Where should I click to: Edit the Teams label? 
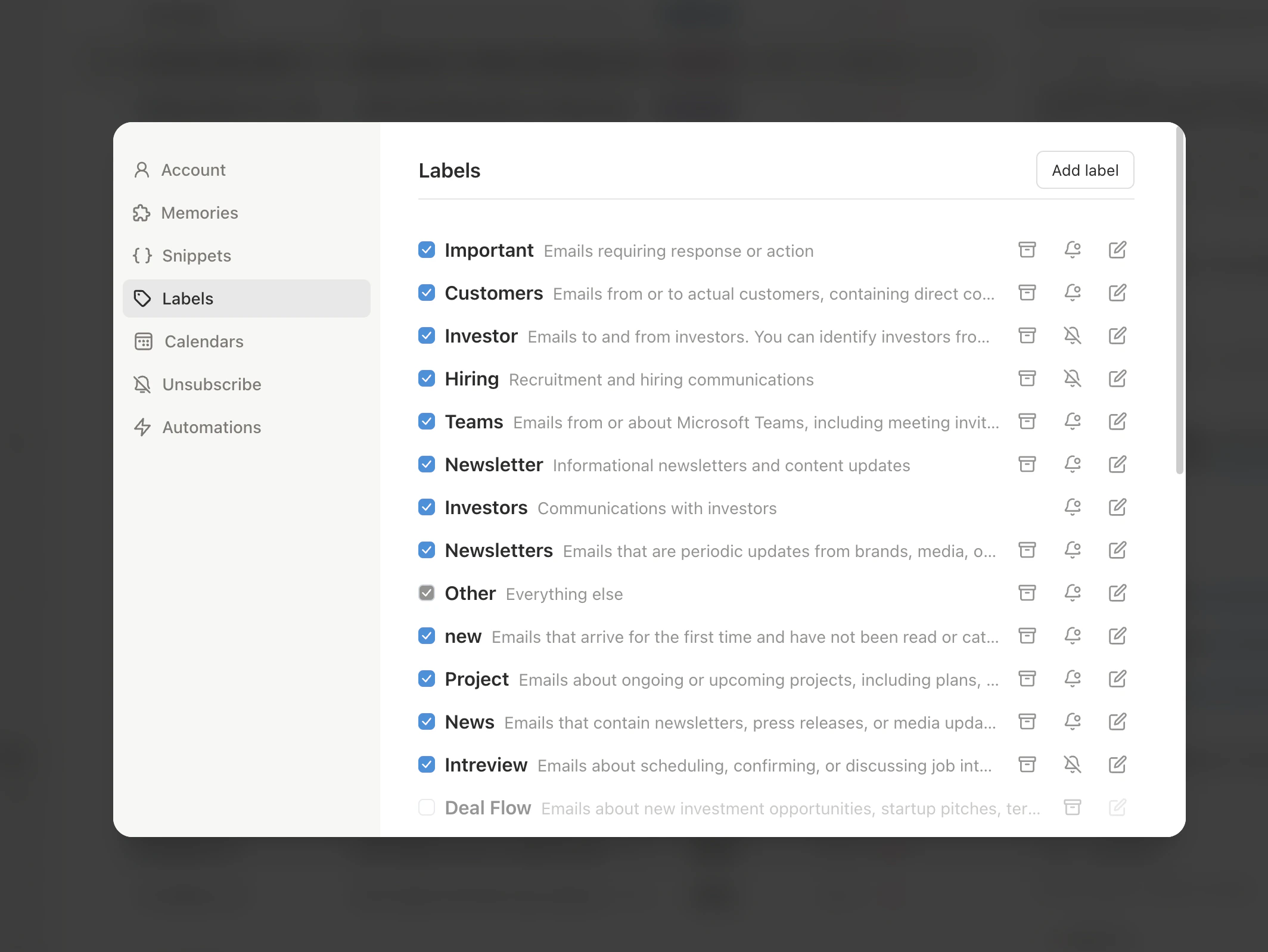point(1118,421)
